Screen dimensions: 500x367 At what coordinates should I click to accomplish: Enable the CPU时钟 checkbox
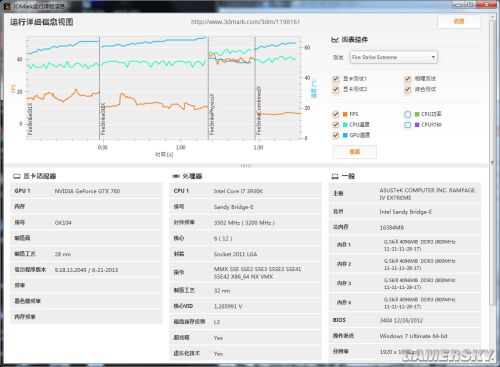[x=407, y=125]
